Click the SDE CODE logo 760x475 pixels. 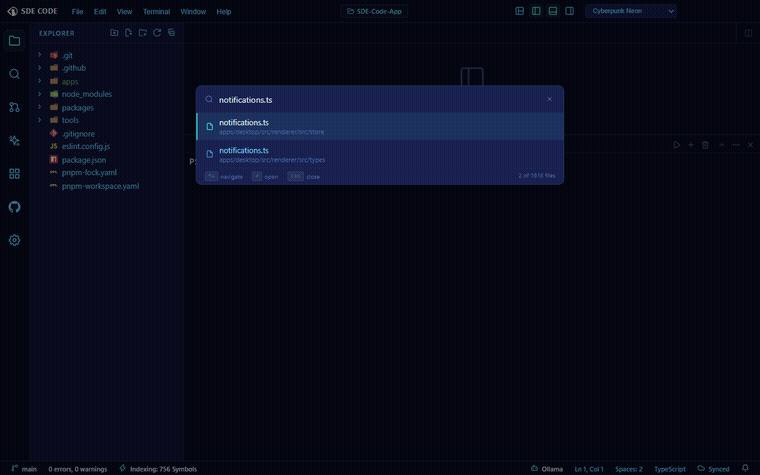pyautogui.click(x=33, y=11)
